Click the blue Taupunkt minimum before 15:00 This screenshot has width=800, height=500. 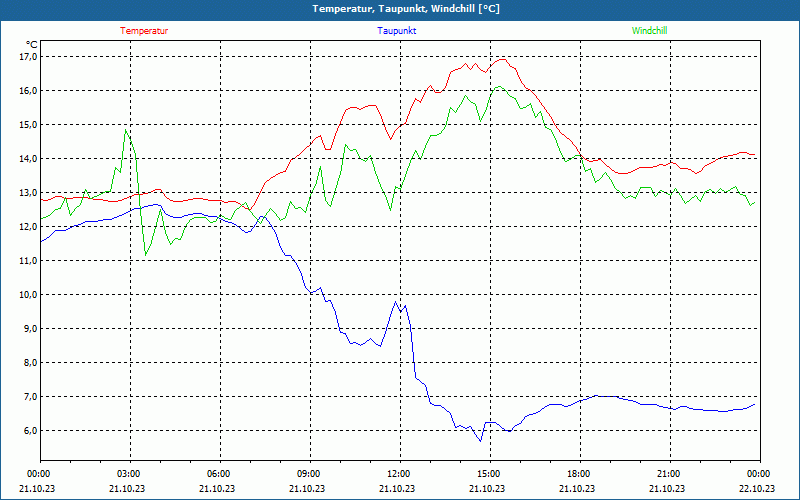click(480, 441)
